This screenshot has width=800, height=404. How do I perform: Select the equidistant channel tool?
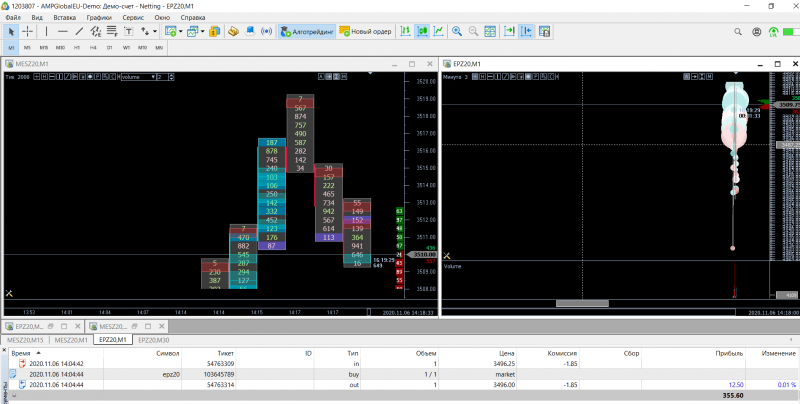95,32
